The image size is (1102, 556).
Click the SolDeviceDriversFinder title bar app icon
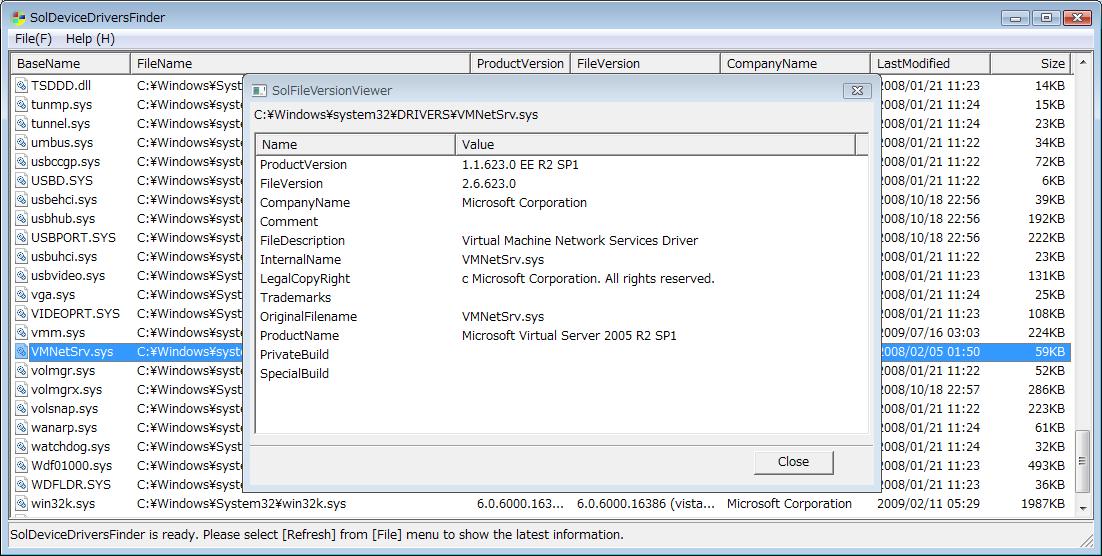(x=19, y=18)
